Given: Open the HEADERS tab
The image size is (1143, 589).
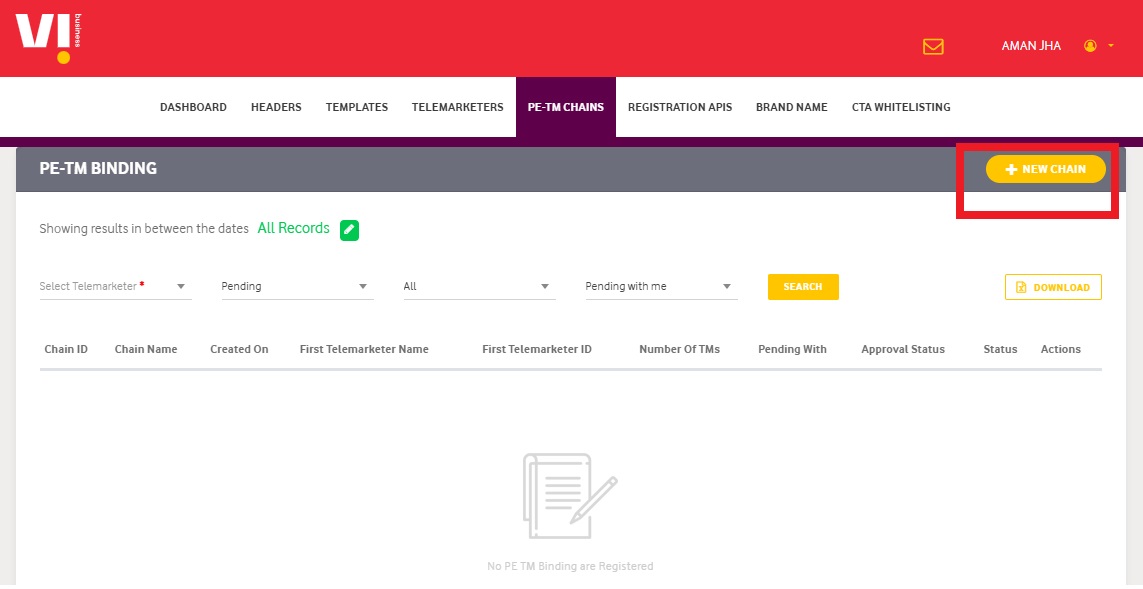Looking at the screenshot, I should click(x=276, y=107).
